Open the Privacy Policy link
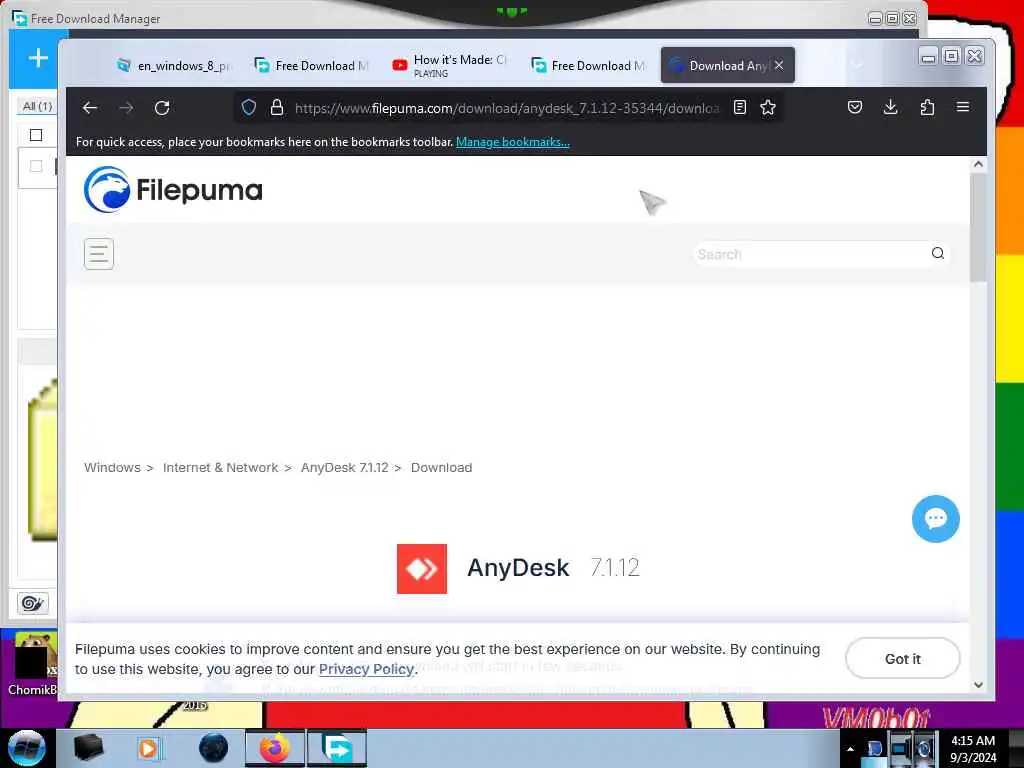Screen dimensions: 1024x768 [x=366, y=669]
